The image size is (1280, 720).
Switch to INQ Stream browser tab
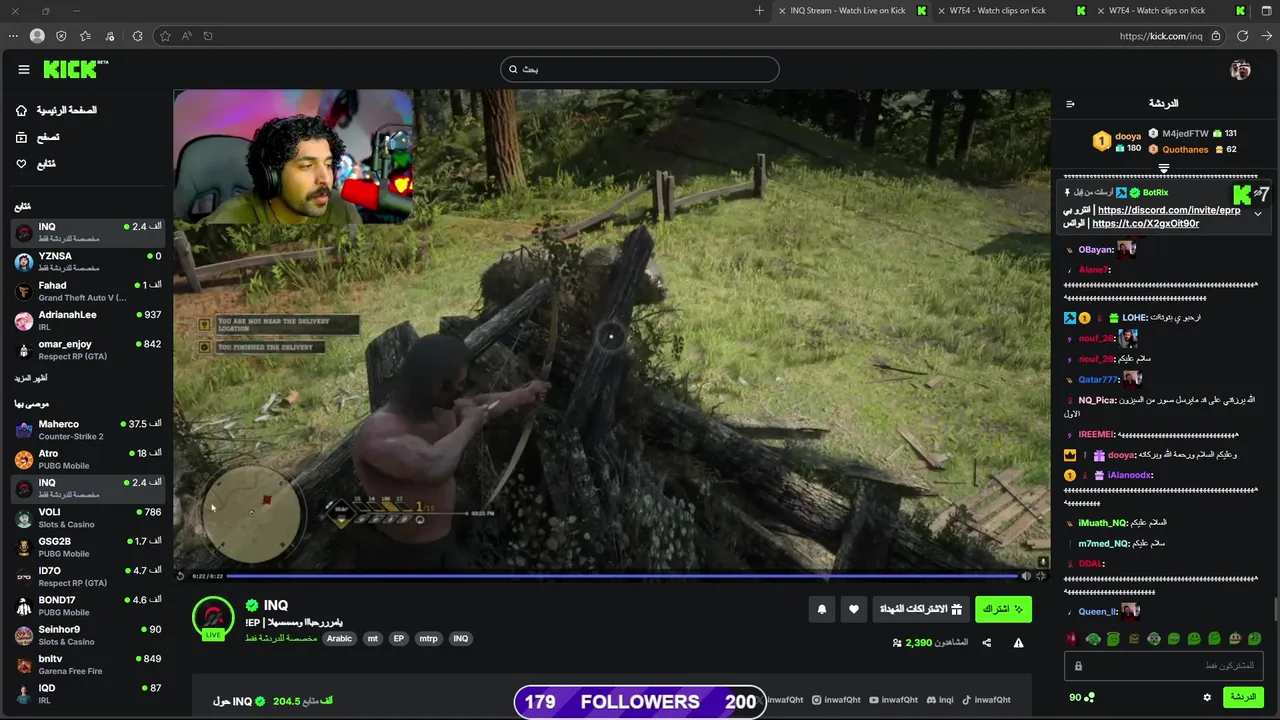[x=851, y=11]
